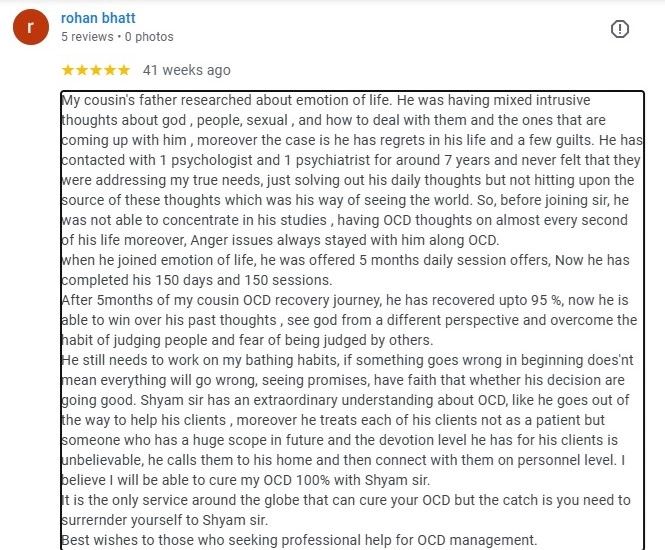Image resolution: width=665 pixels, height=550 pixels.
Task: Click the orange 'r' profile avatar
Action: point(31,27)
